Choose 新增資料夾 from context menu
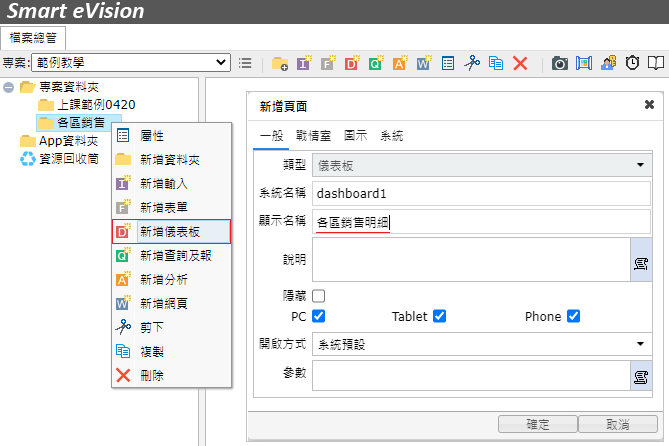Screen dimensions: 669x446 tap(172, 160)
